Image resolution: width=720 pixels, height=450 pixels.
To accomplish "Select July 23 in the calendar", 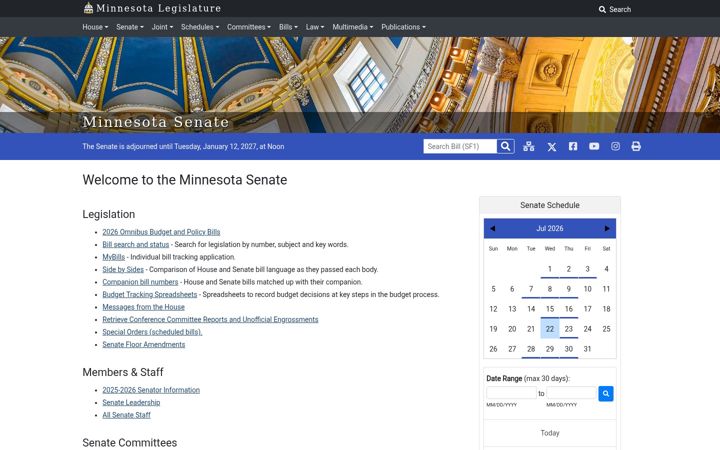I will 568,329.
